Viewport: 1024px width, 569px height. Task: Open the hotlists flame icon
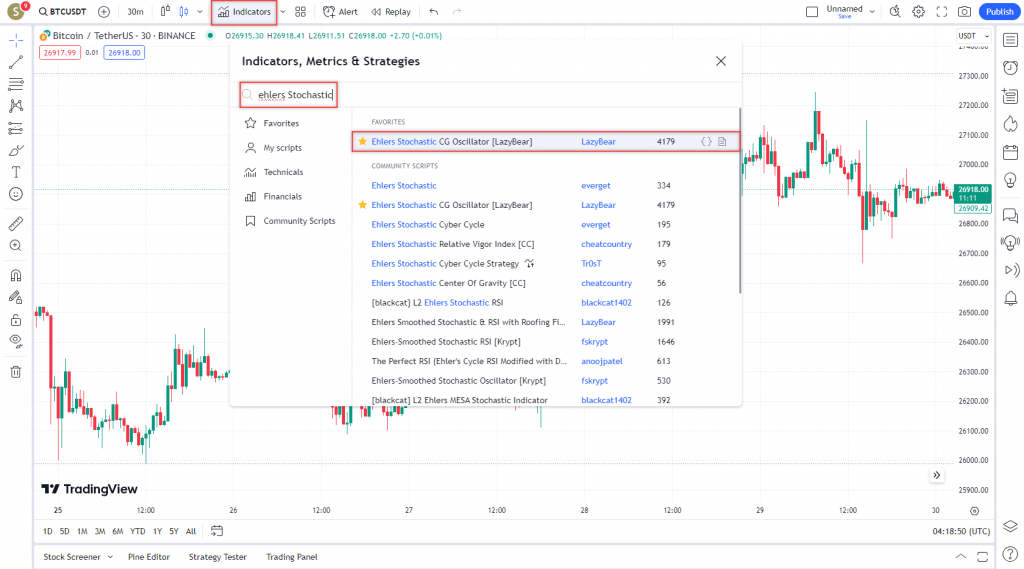(1010, 124)
